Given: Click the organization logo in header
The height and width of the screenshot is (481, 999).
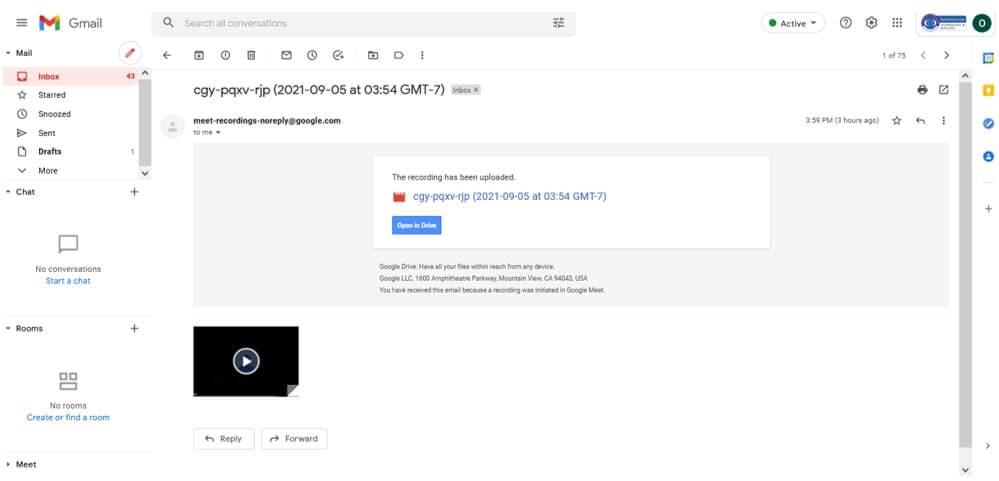Looking at the screenshot, I should coord(943,23).
